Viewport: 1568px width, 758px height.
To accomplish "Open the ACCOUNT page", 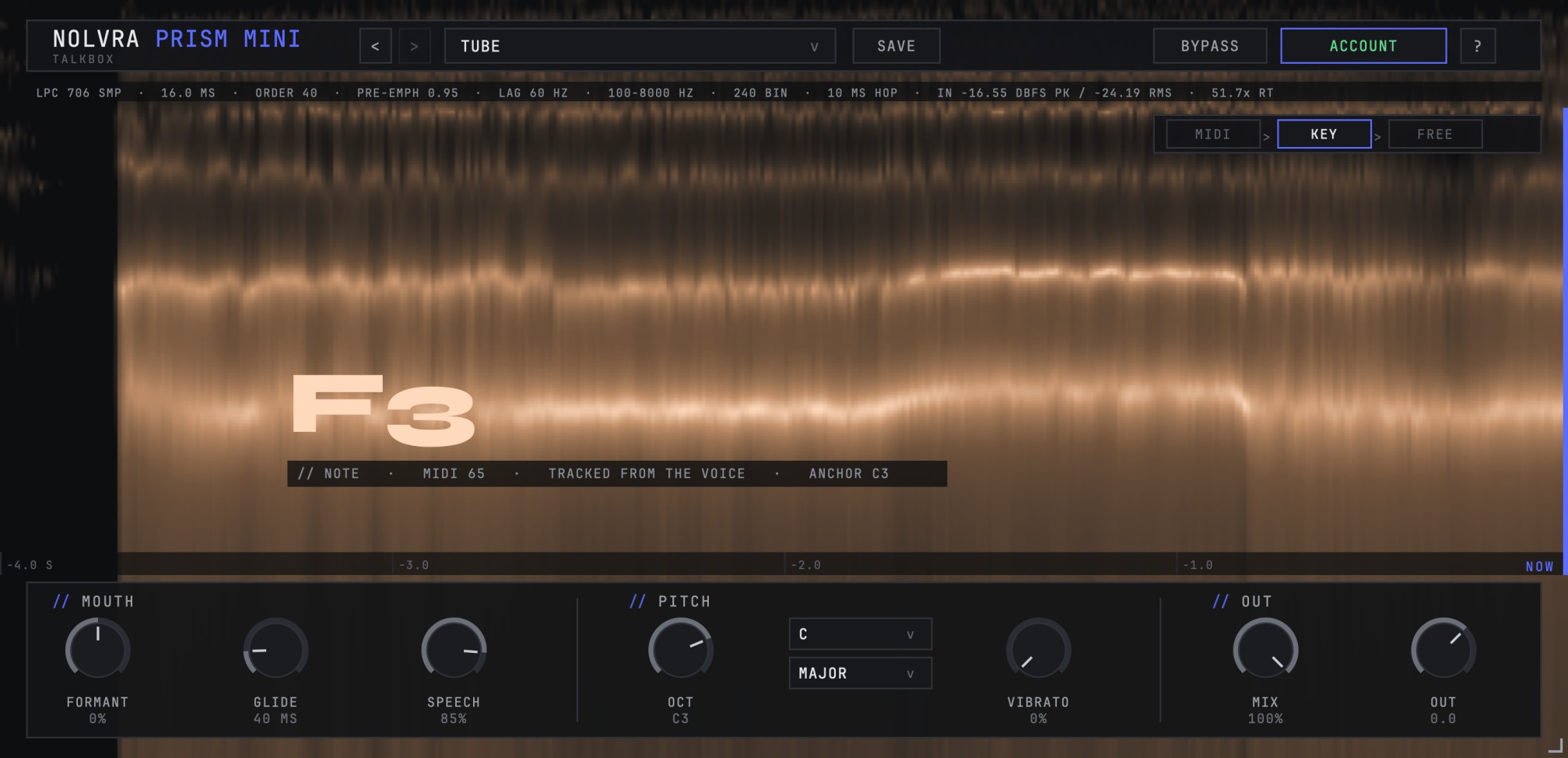I will (x=1363, y=46).
